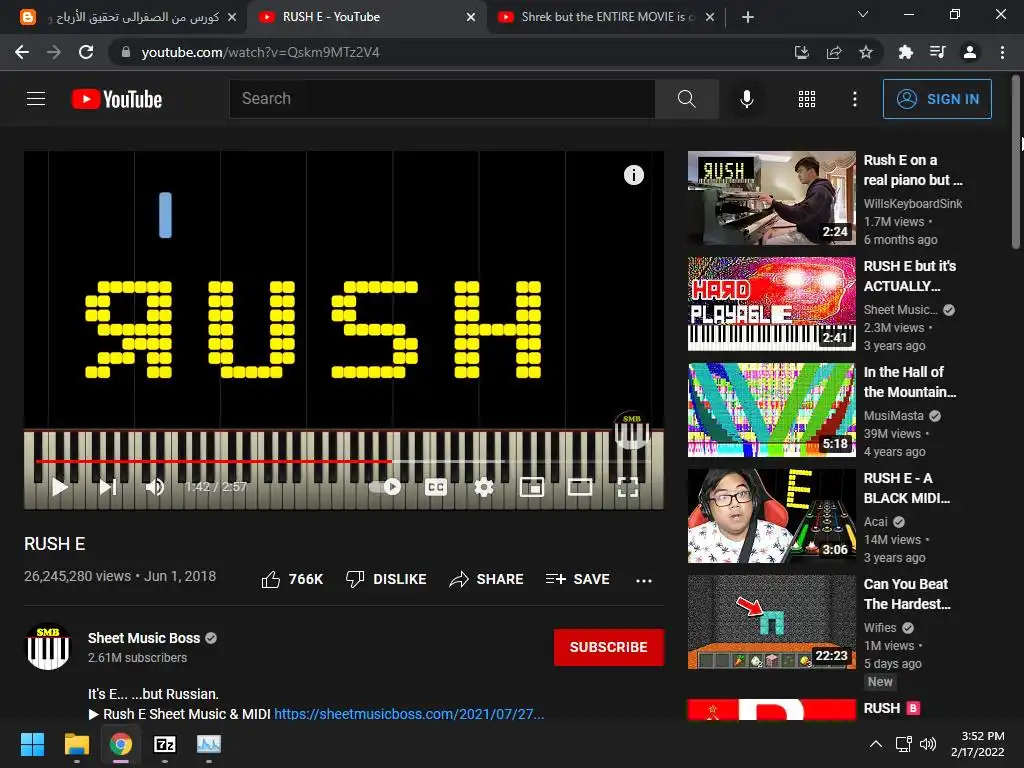
Task: Close the RUSH E tab
Action: (471, 17)
